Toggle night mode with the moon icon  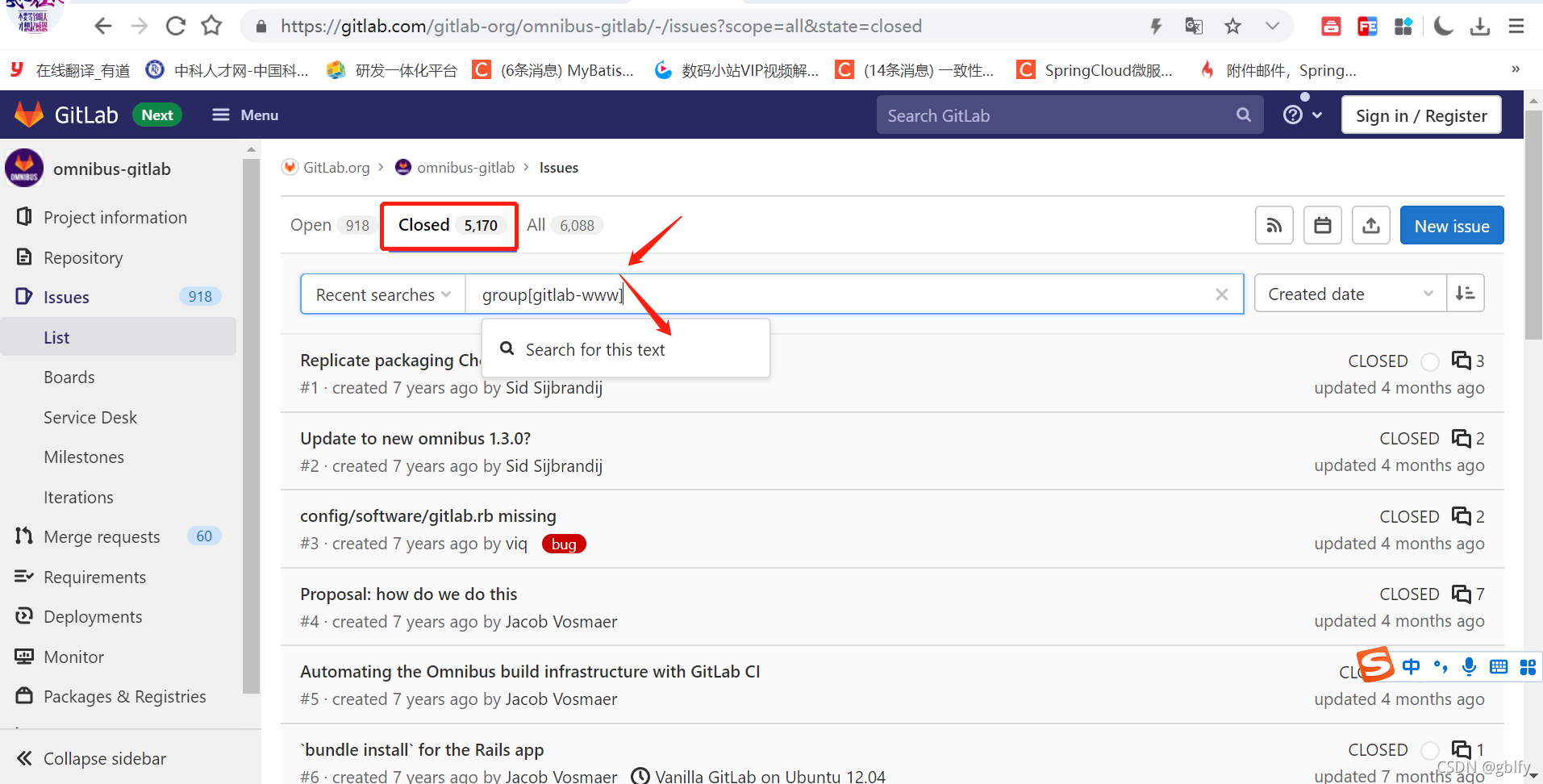(1443, 26)
